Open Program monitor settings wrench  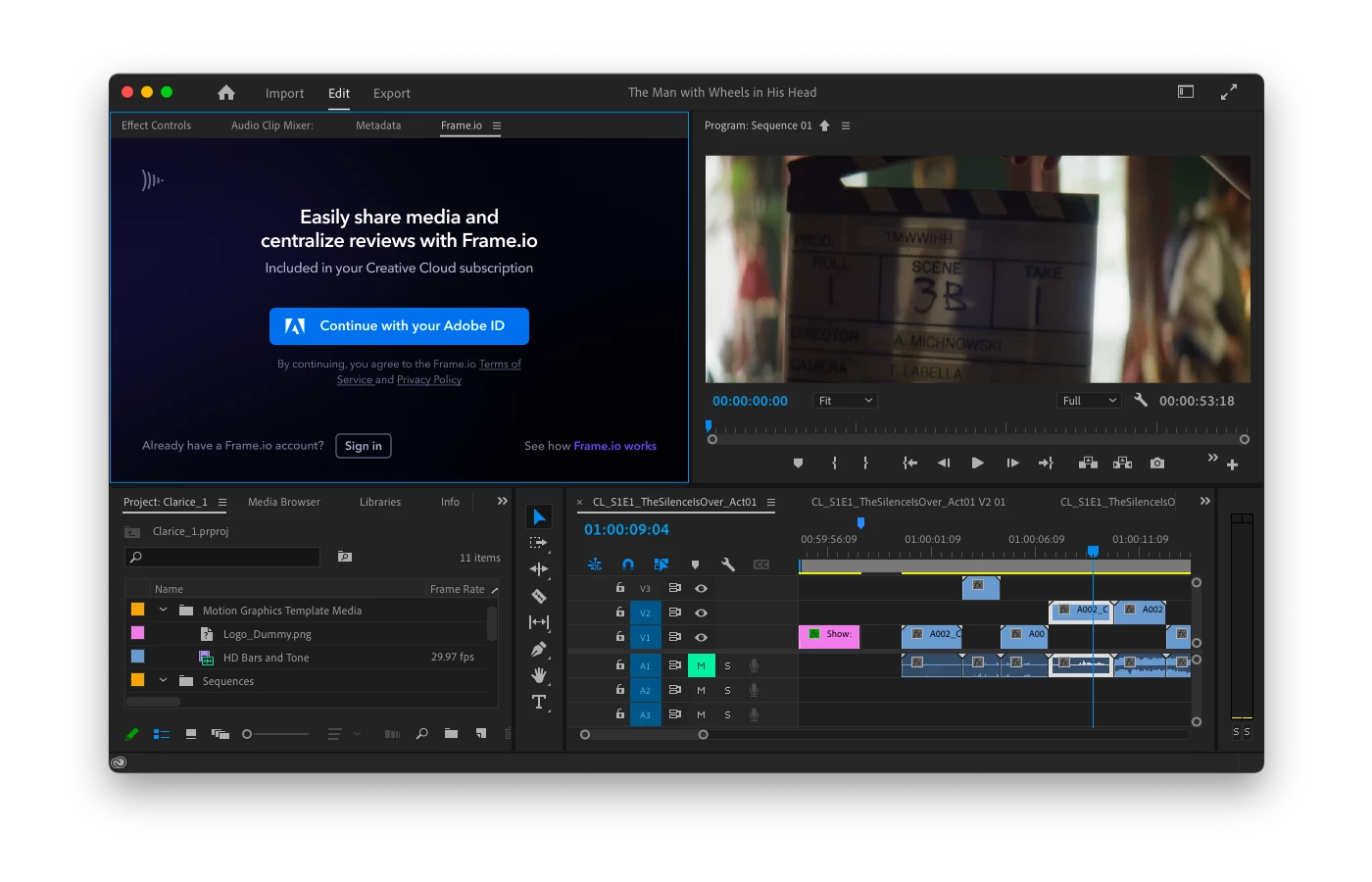(x=1141, y=400)
